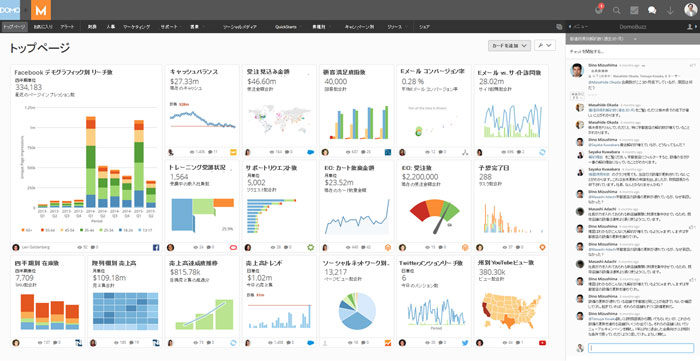Collapse the DomoBuzz panel via メニュー arrow

570,27
